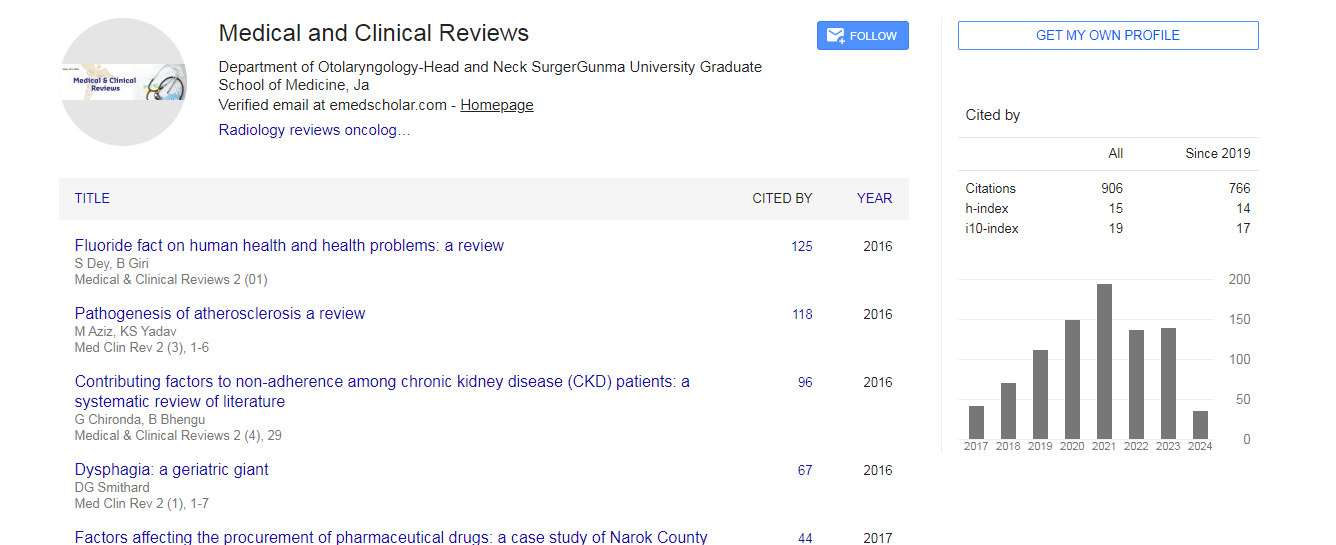
Task: Sort articles by Year column header
Action: (873, 198)
